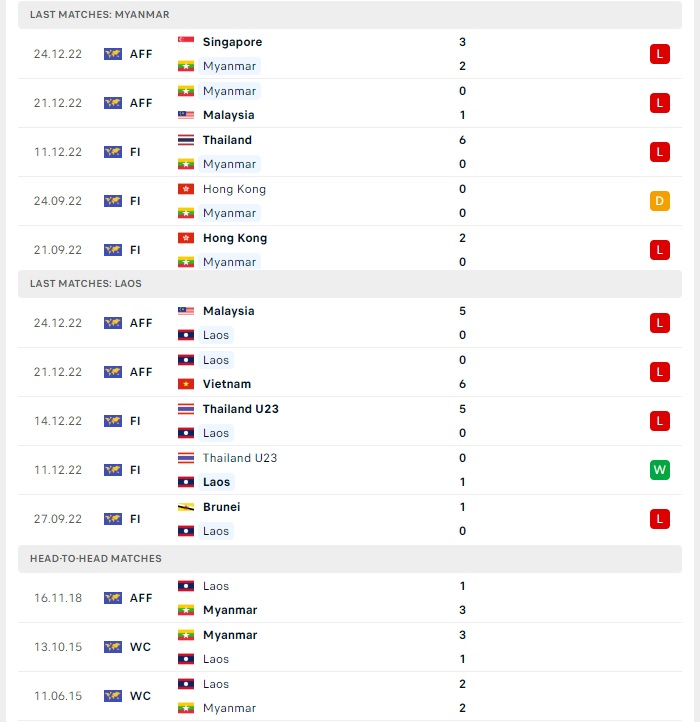The width and height of the screenshot is (700, 723).
Task: Click the highlighted Laos name in 11.12.22 match
Action: (x=216, y=482)
